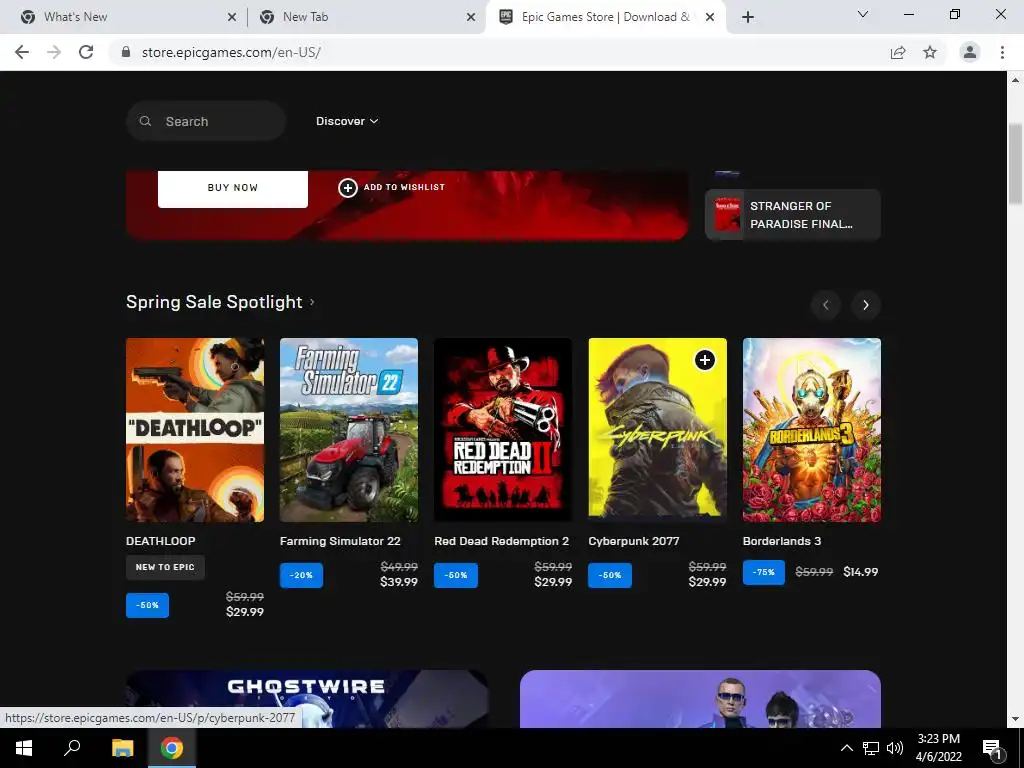Click the $39.99 Farming Simulator price
Image resolution: width=1024 pixels, height=768 pixels.
398,582
